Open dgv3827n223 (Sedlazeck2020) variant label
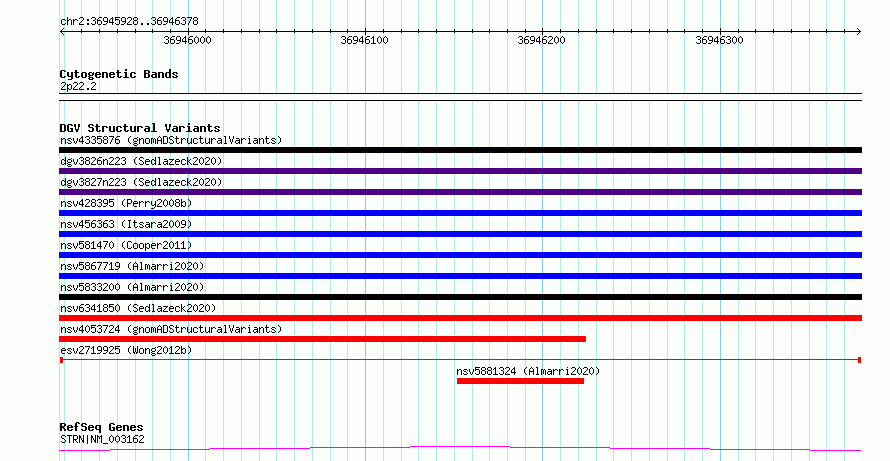The image size is (890, 461). click(x=141, y=182)
